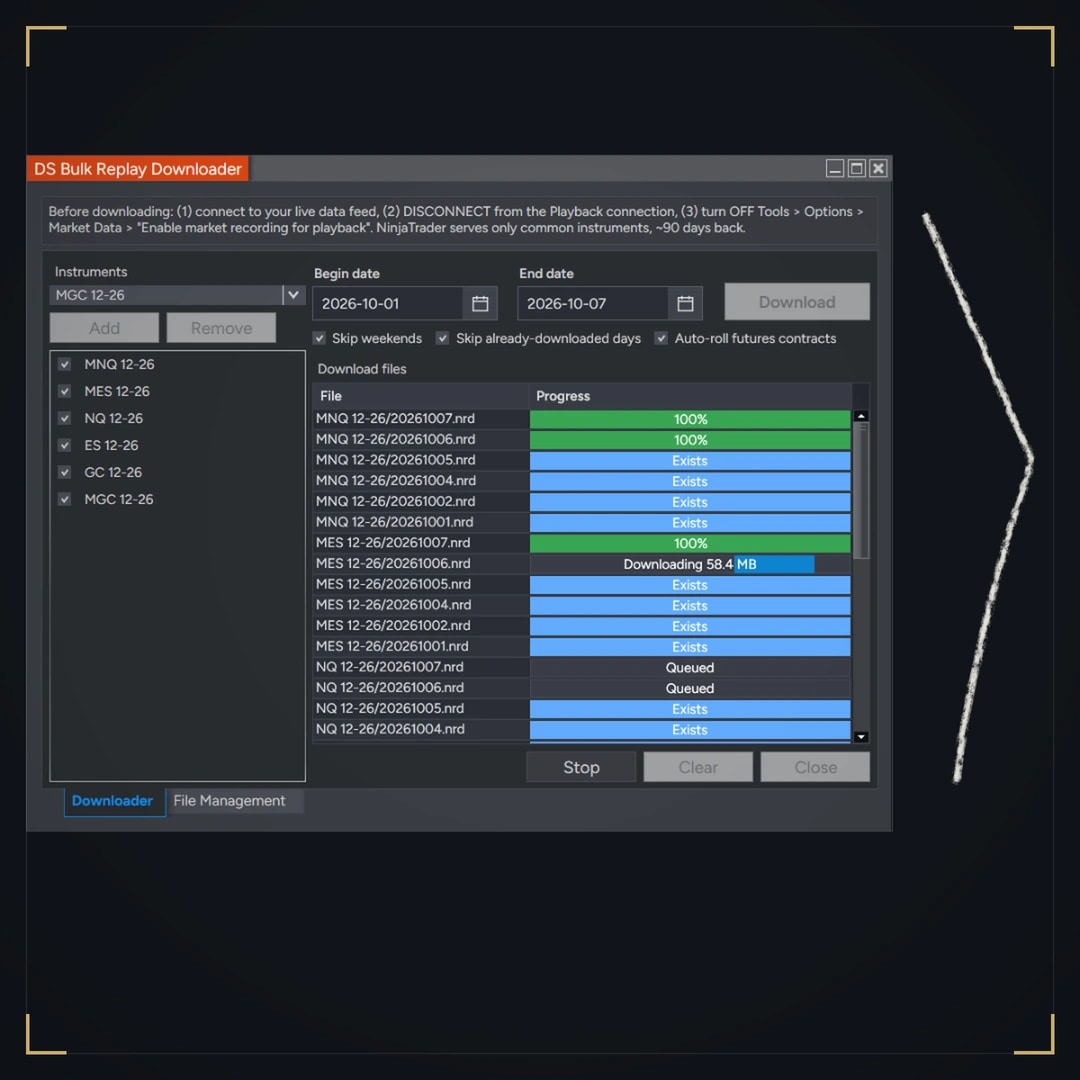Click the Progress column header
The width and height of the screenshot is (1080, 1080).
689,396
